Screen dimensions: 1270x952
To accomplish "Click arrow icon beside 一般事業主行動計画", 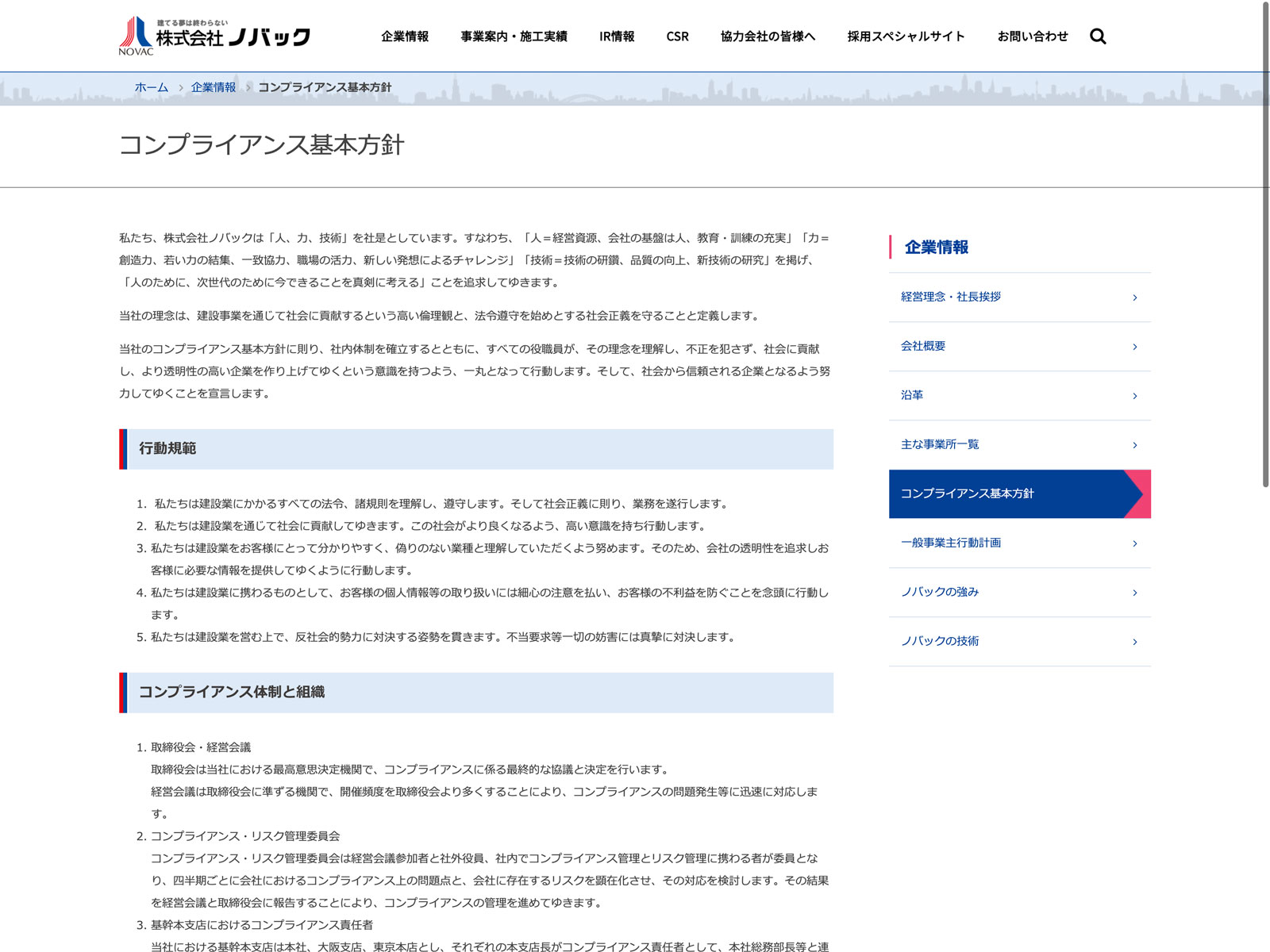I will tap(1134, 543).
